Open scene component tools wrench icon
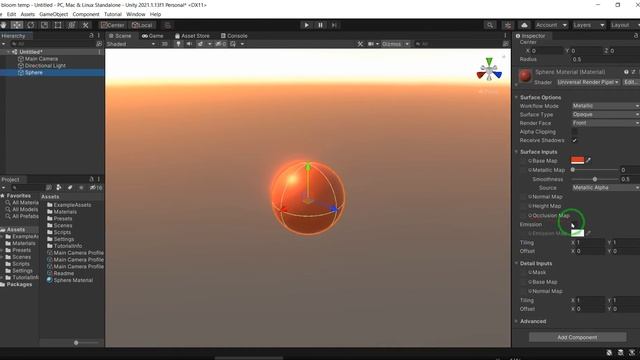This screenshot has height=360, width=640. pyautogui.click(x=360, y=44)
